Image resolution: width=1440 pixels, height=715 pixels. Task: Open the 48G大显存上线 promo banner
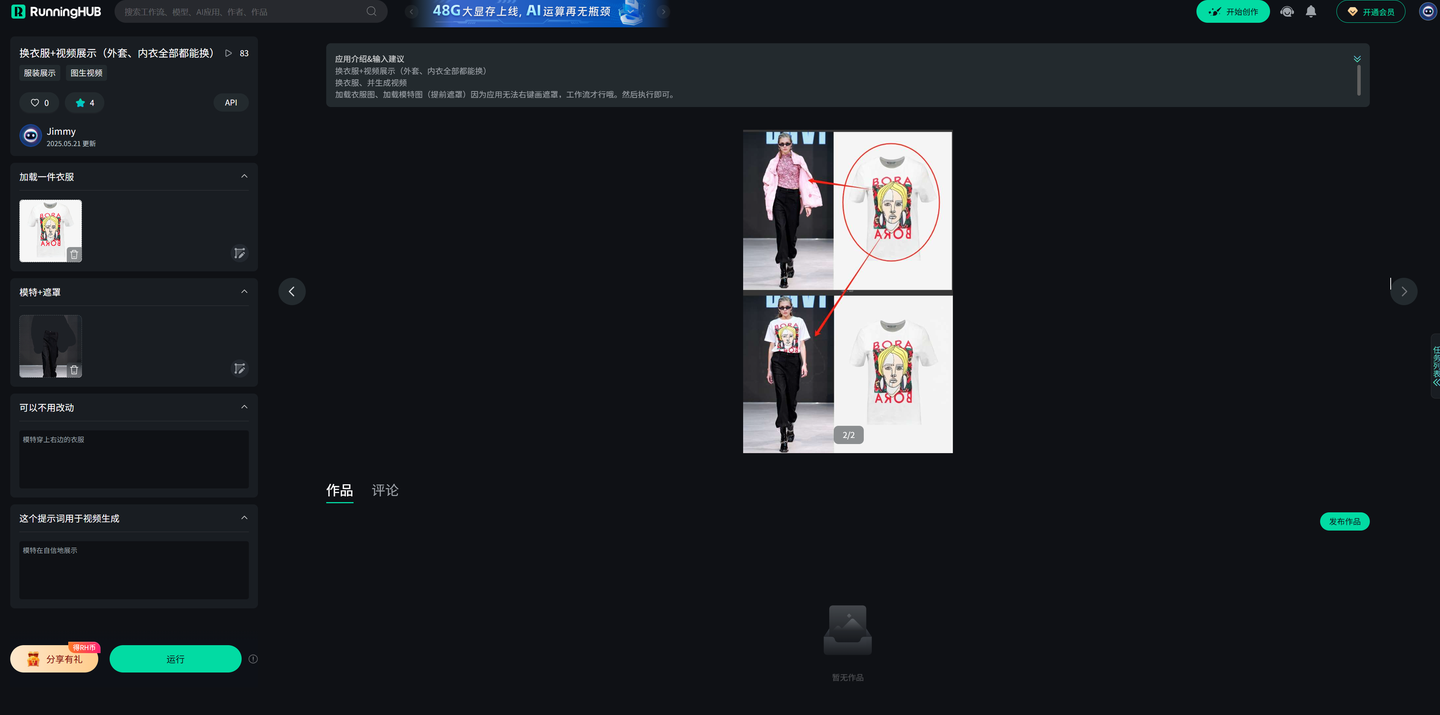(537, 12)
